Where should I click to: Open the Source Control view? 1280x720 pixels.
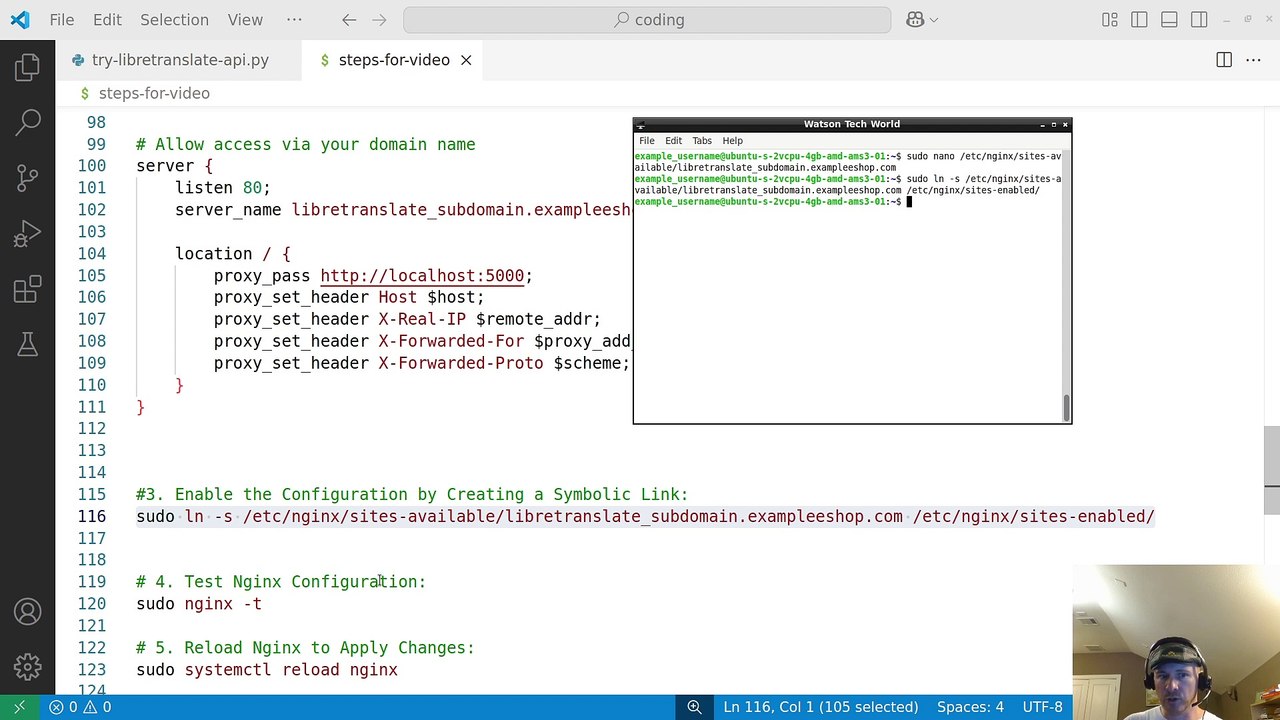pyautogui.click(x=27, y=179)
